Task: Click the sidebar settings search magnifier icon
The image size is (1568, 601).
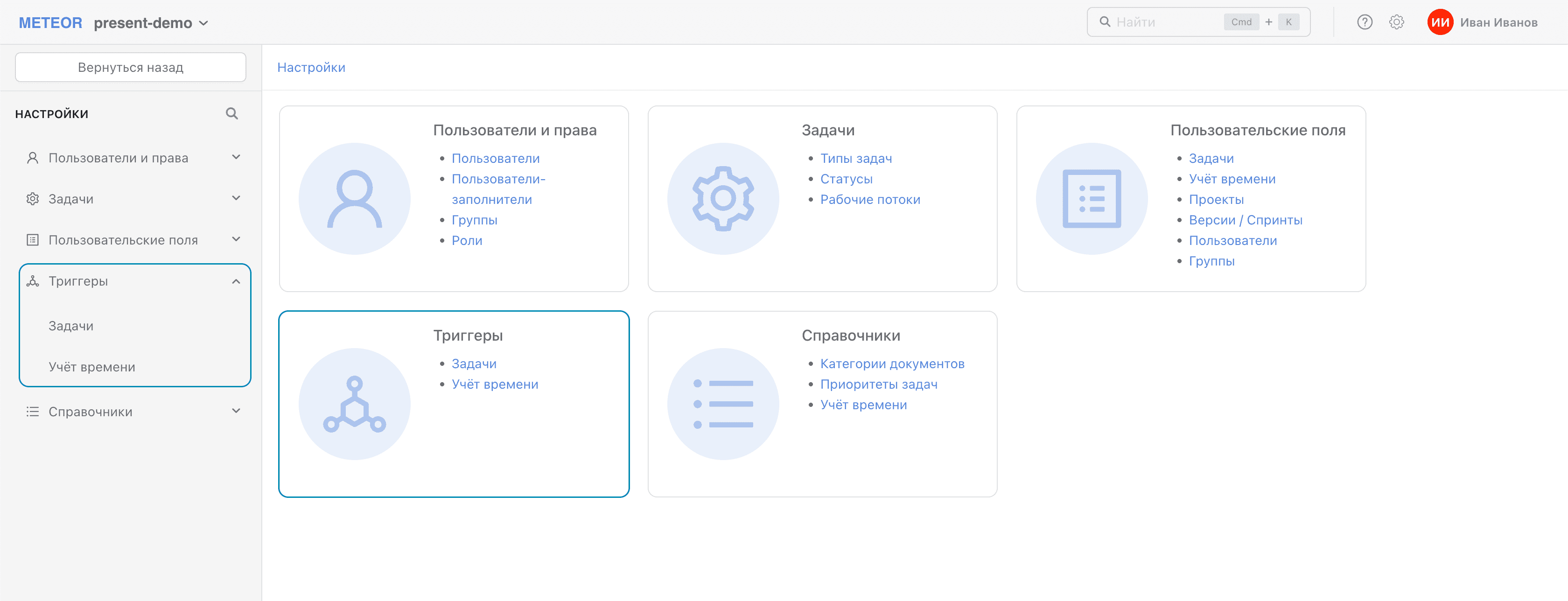Action: (x=231, y=113)
